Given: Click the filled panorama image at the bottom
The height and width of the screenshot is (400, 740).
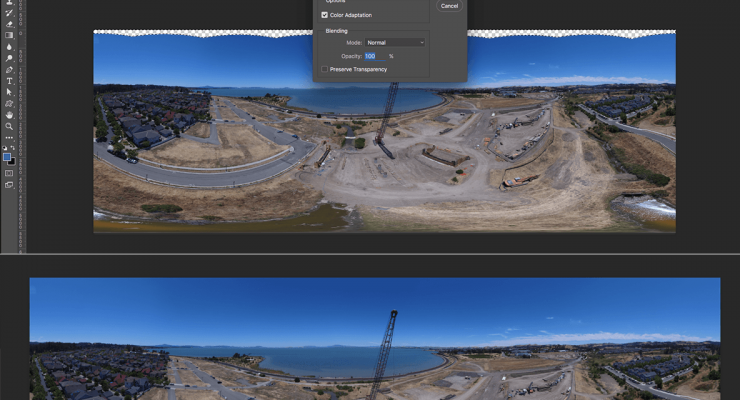Looking at the screenshot, I should click(x=375, y=339).
